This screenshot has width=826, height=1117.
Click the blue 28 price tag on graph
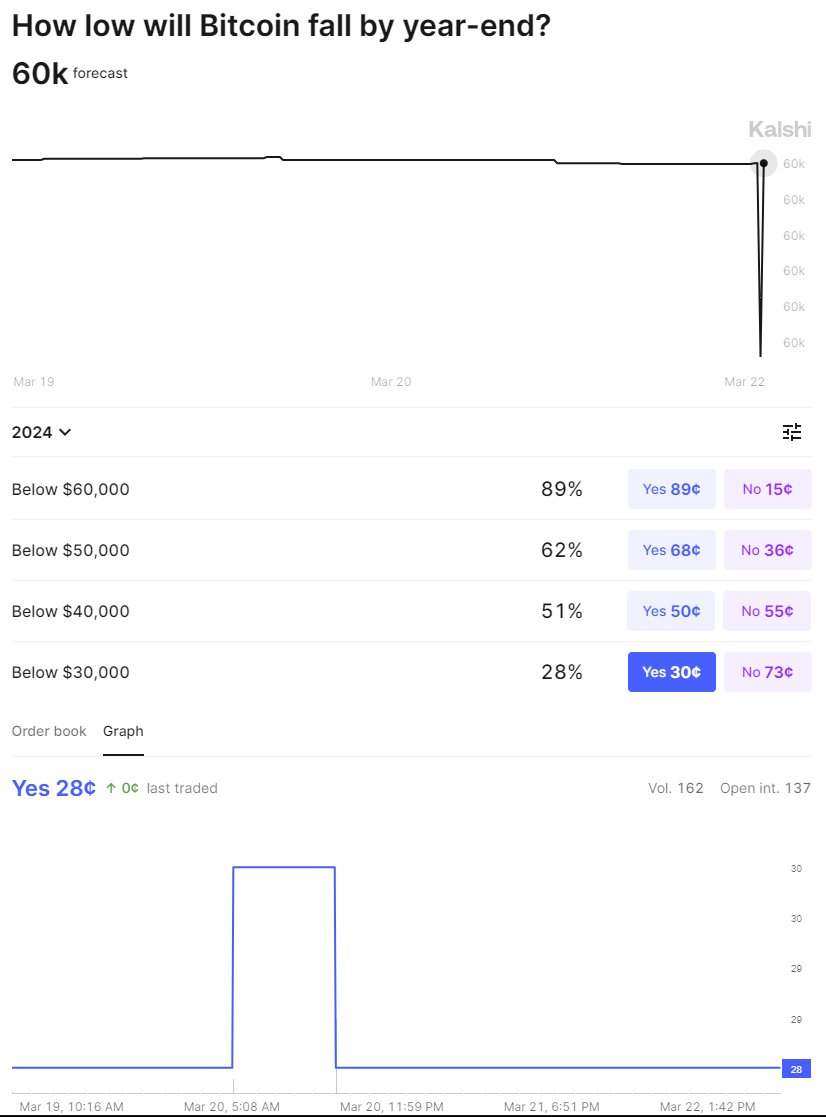click(x=795, y=1069)
